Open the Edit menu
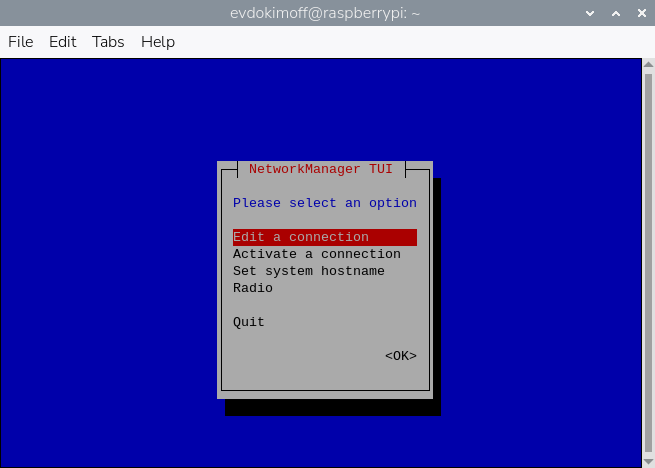The height and width of the screenshot is (468, 655). tap(63, 41)
